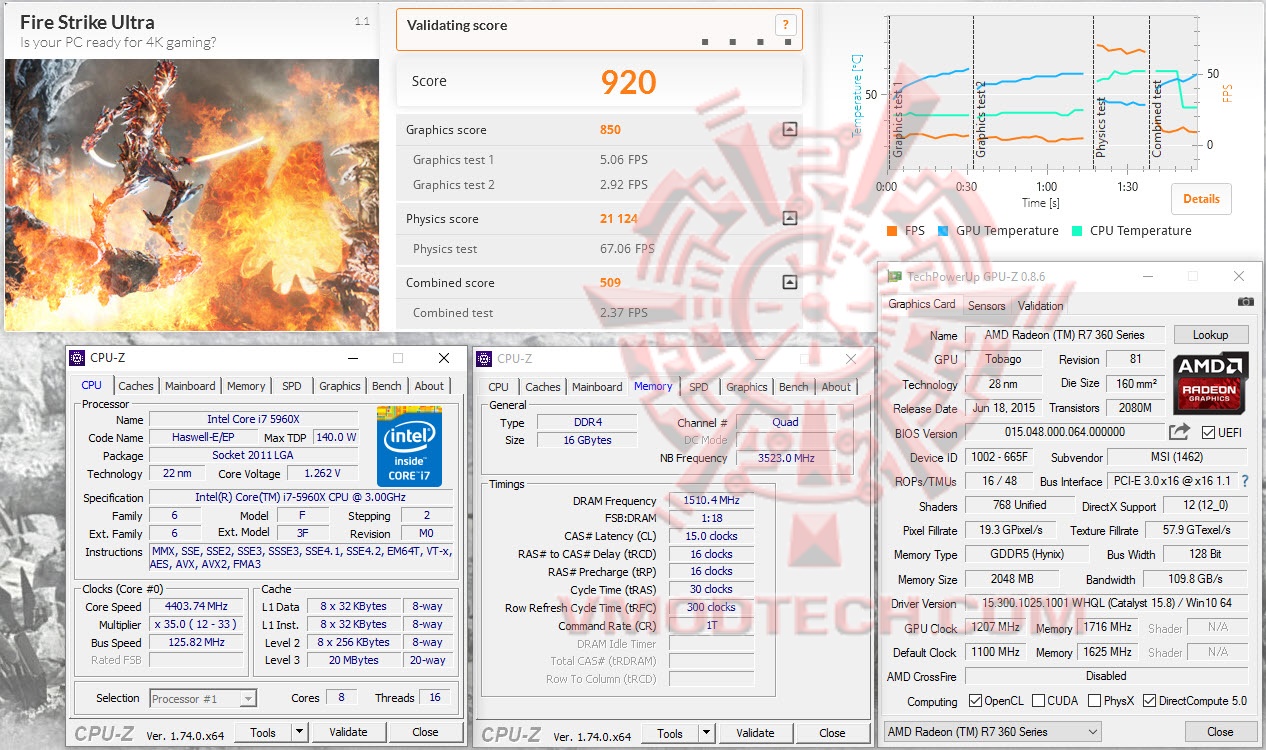Click the Driver Version field in GPU-Z
The height and width of the screenshot is (750, 1266).
pyautogui.click(x=1106, y=604)
